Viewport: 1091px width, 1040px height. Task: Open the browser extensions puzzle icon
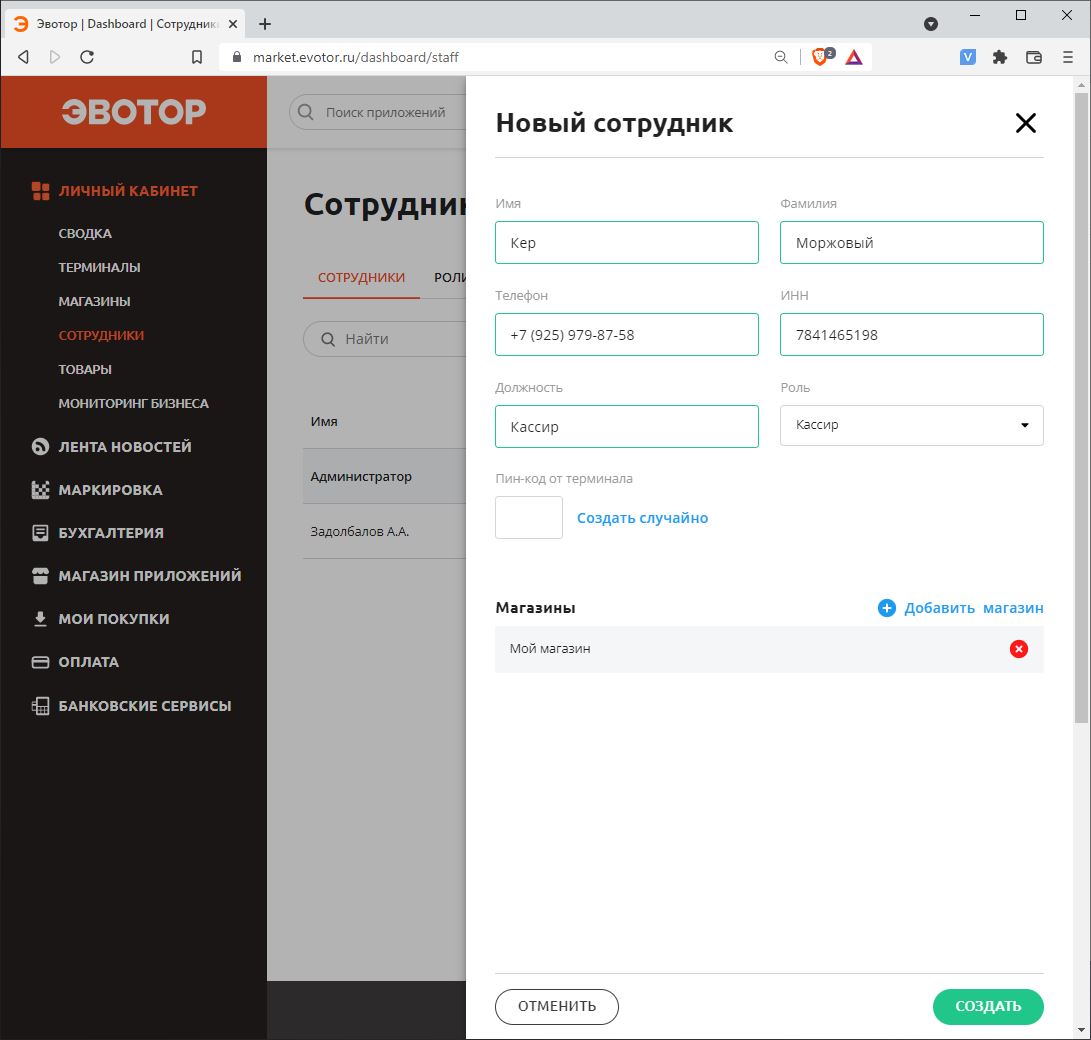pyautogui.click(x=999, y=57)
